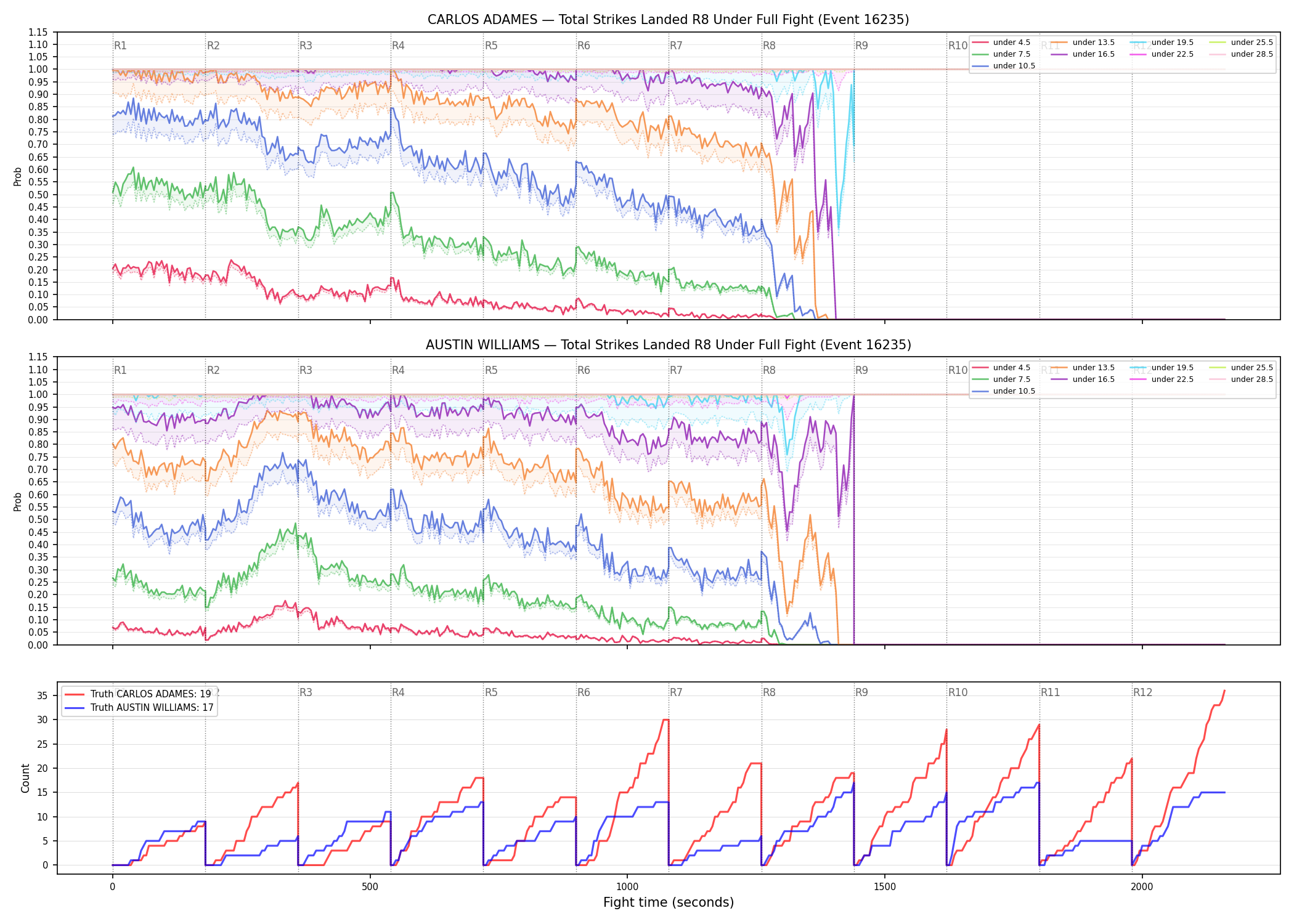Click the CARLOS ADAMES chart title
The image size is (1294, 924).
tap(668, 20)
